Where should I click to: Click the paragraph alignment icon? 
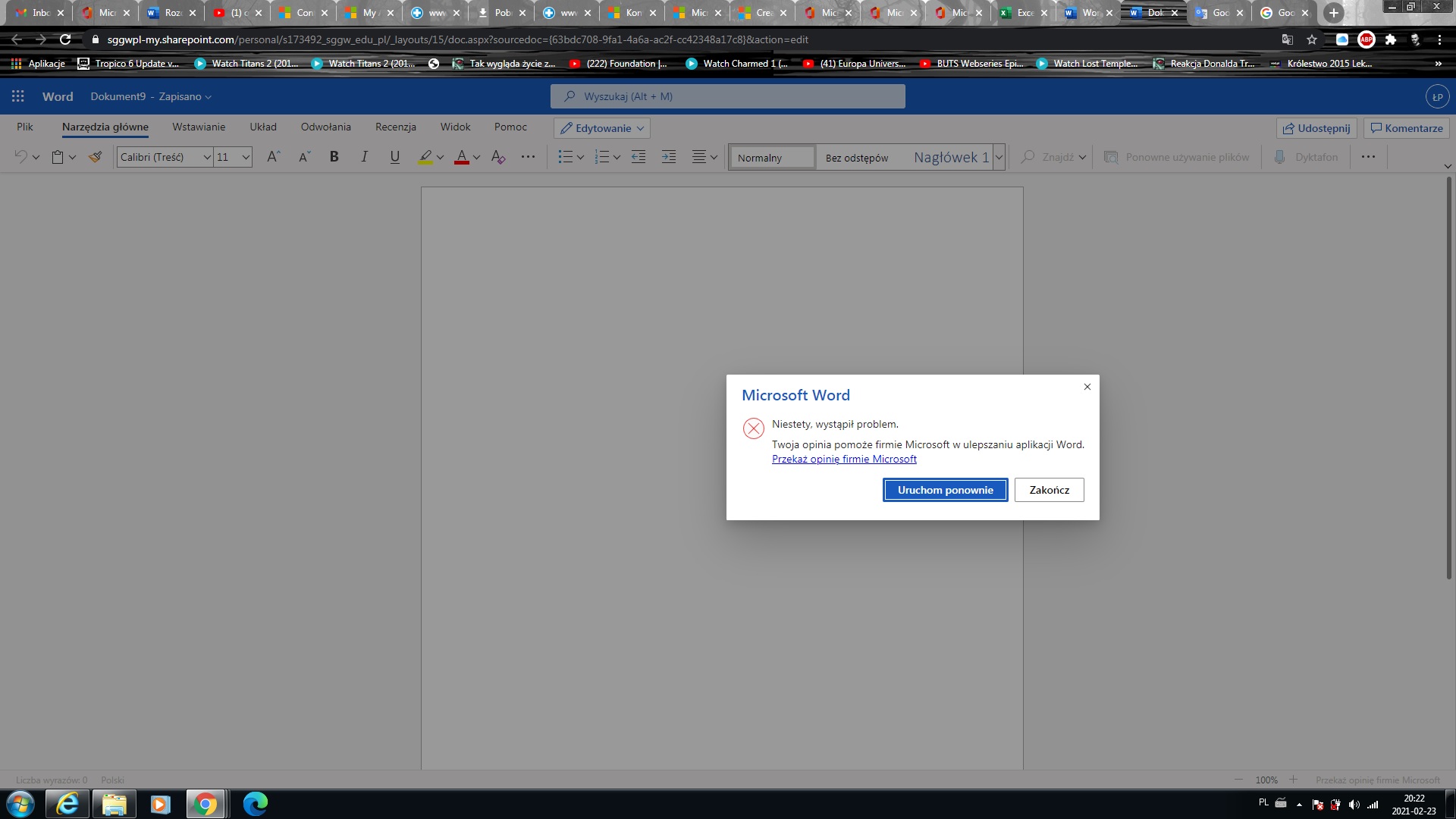click(699, 157)
